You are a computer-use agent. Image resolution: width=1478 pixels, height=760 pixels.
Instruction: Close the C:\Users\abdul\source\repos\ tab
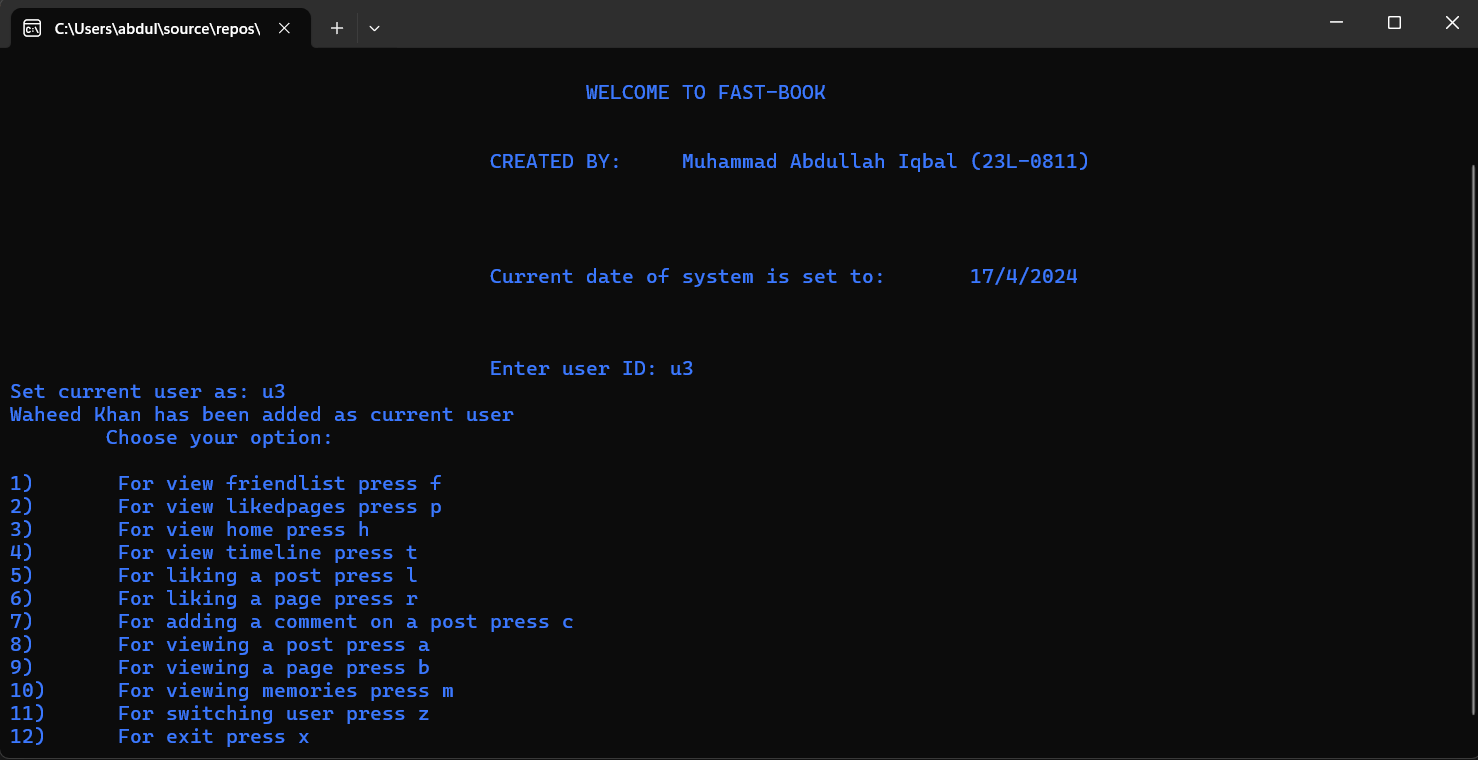(x=283, y=28)
